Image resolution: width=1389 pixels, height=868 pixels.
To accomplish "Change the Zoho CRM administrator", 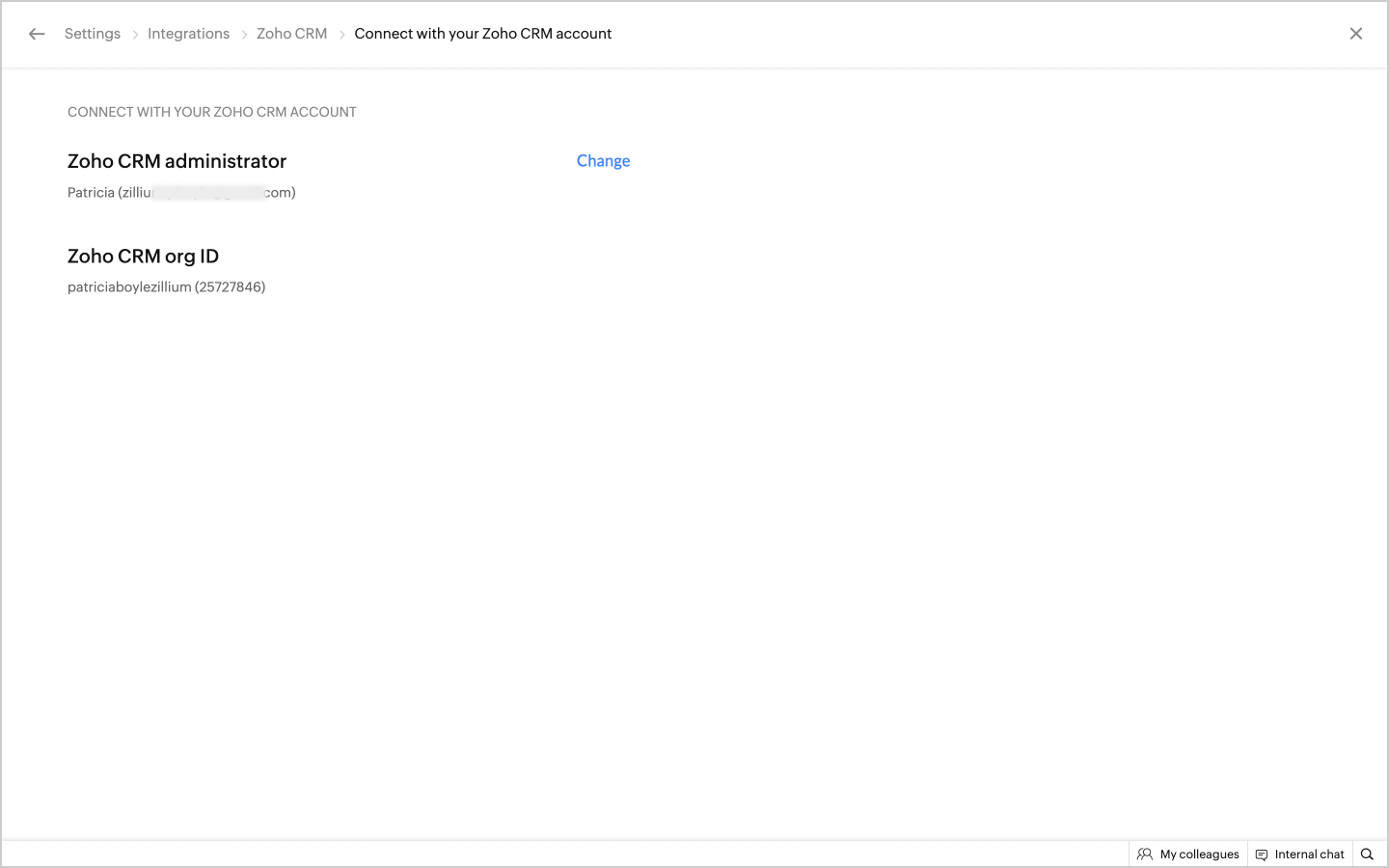I will [603, 161].
